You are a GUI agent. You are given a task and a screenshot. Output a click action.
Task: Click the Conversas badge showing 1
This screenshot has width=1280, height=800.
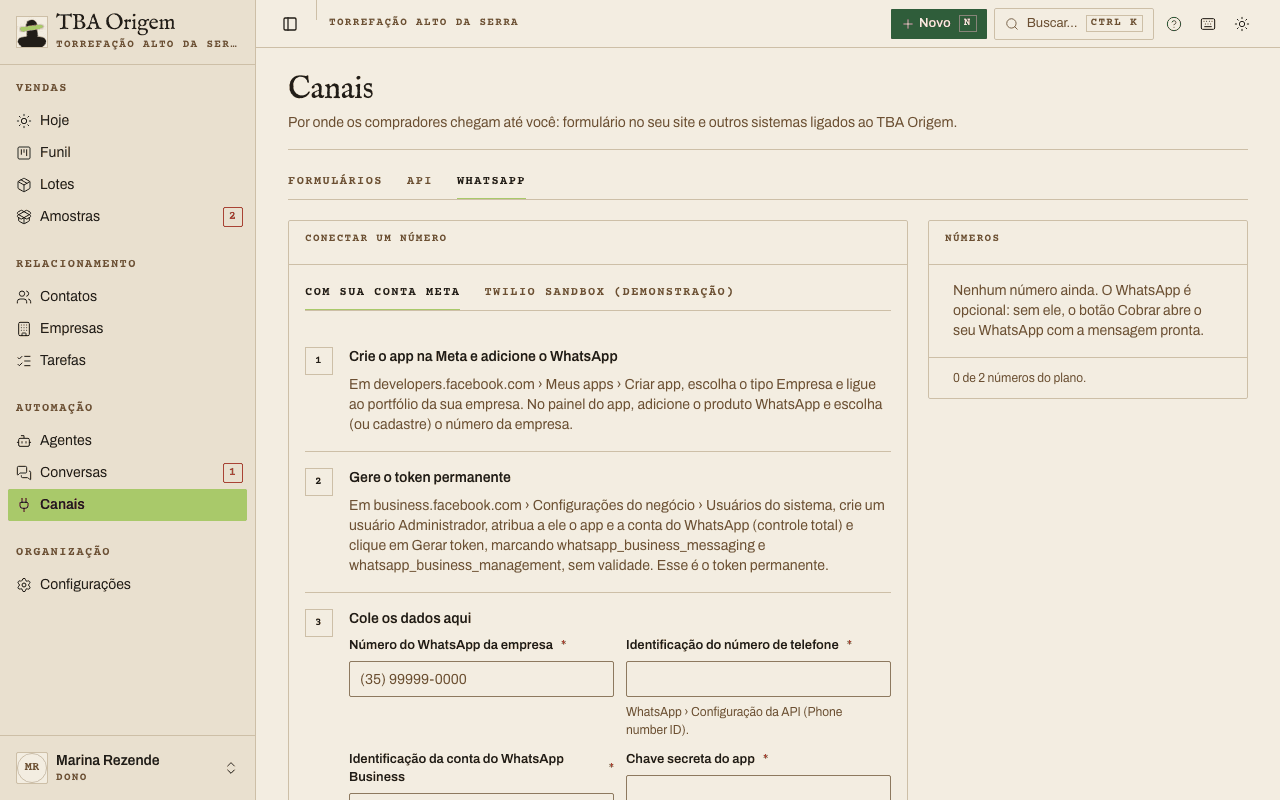[233, 472]
